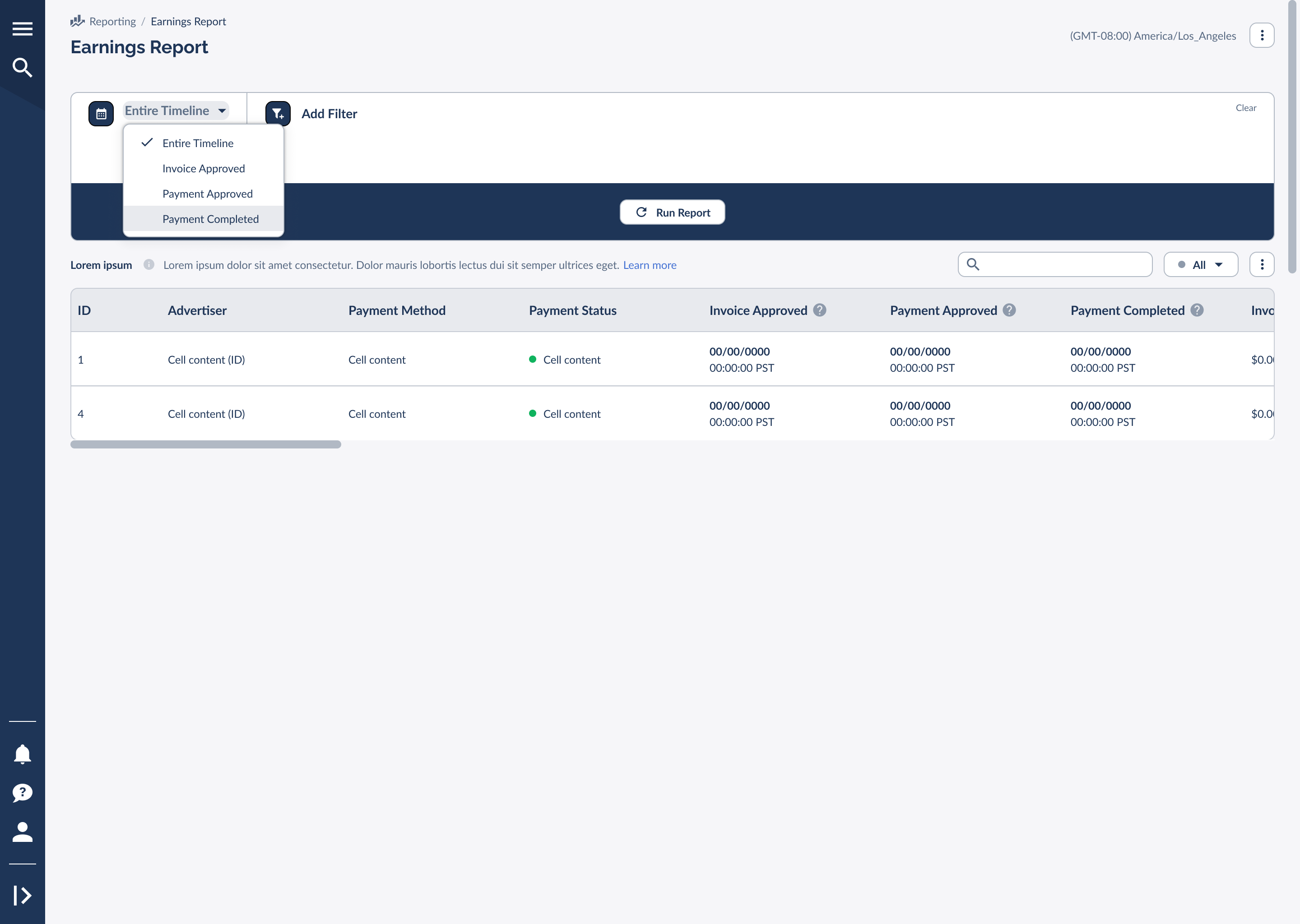Open the Learn more link
1300x924 pixels.
[650, 265]
